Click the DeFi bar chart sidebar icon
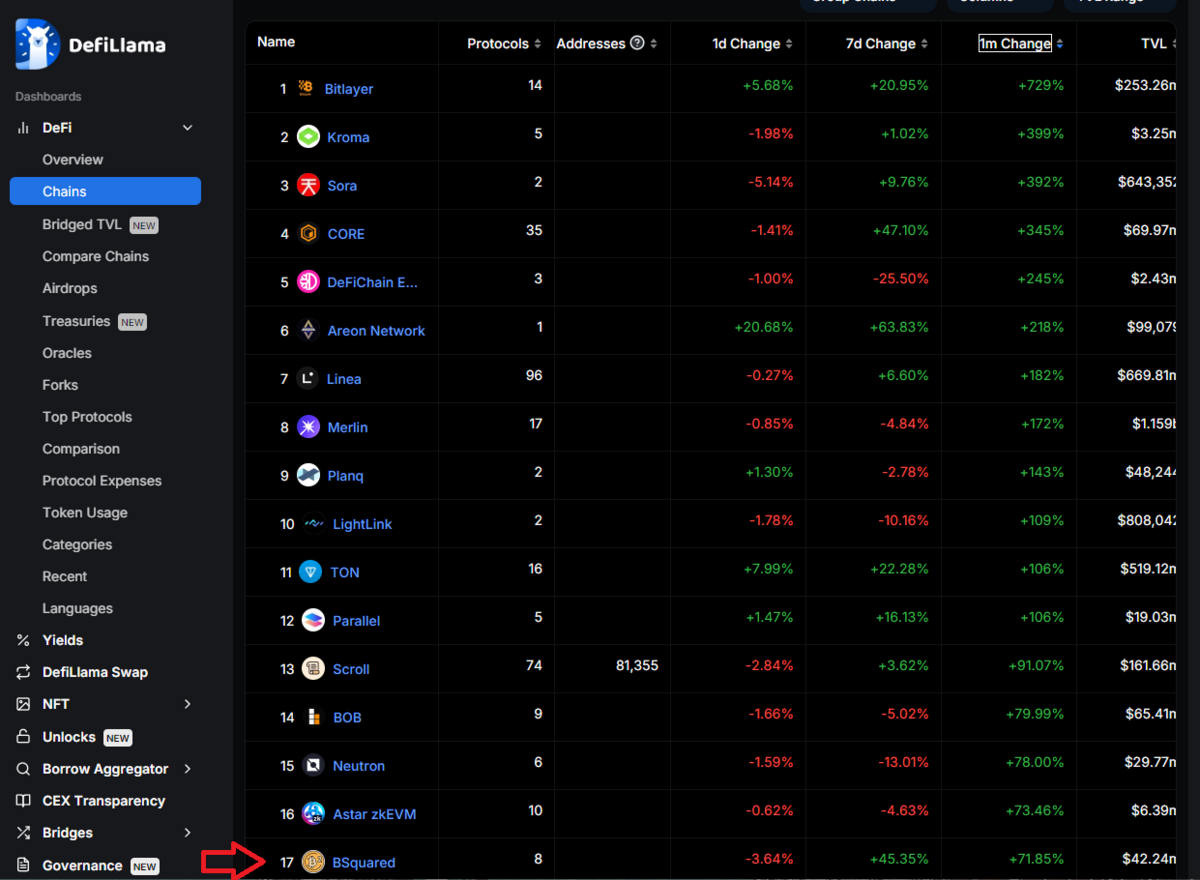 (x=23, y=128)
